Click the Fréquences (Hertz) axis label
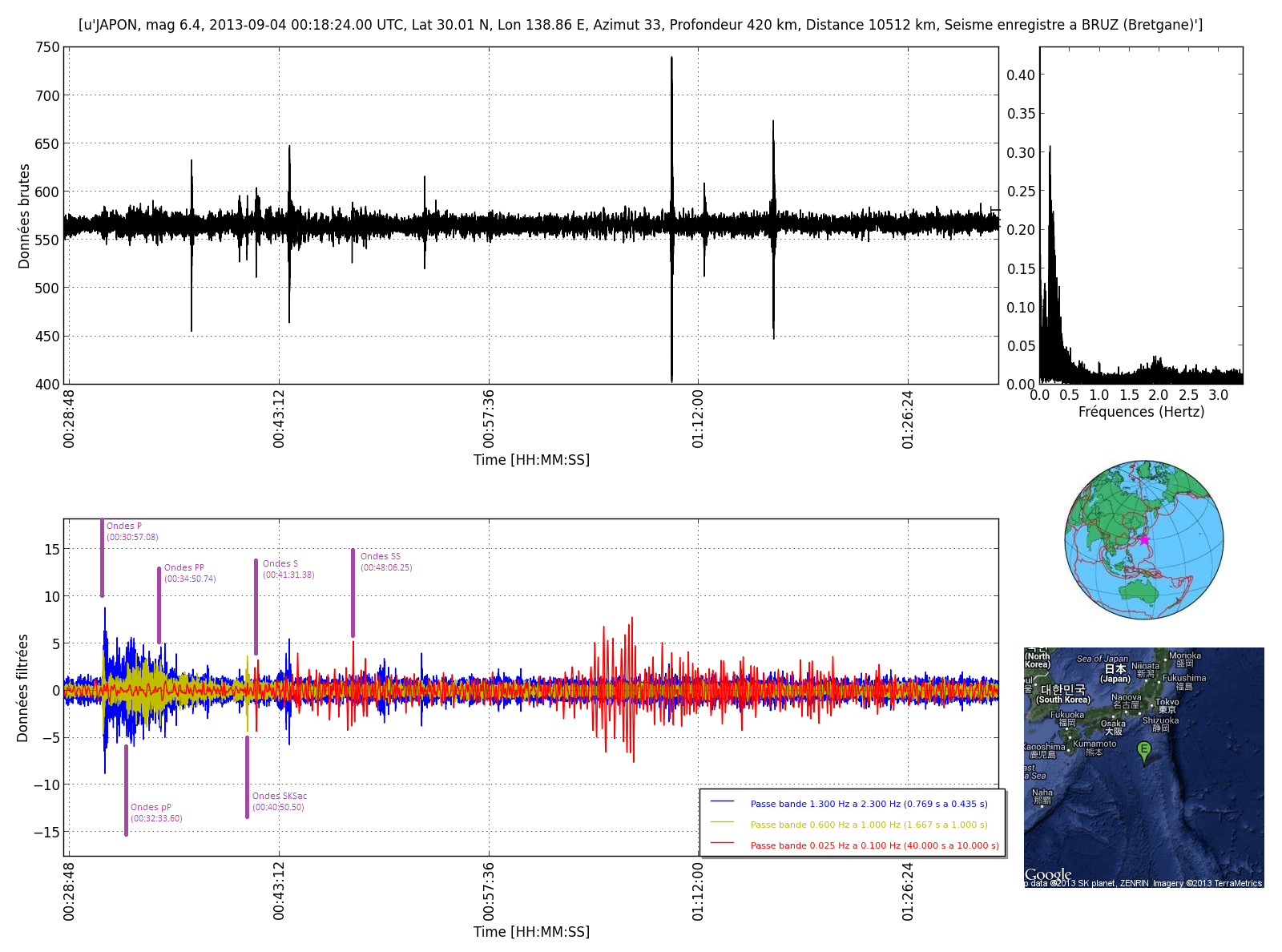Screen dimensions: 1282x952 click(x=1141, y=412)
